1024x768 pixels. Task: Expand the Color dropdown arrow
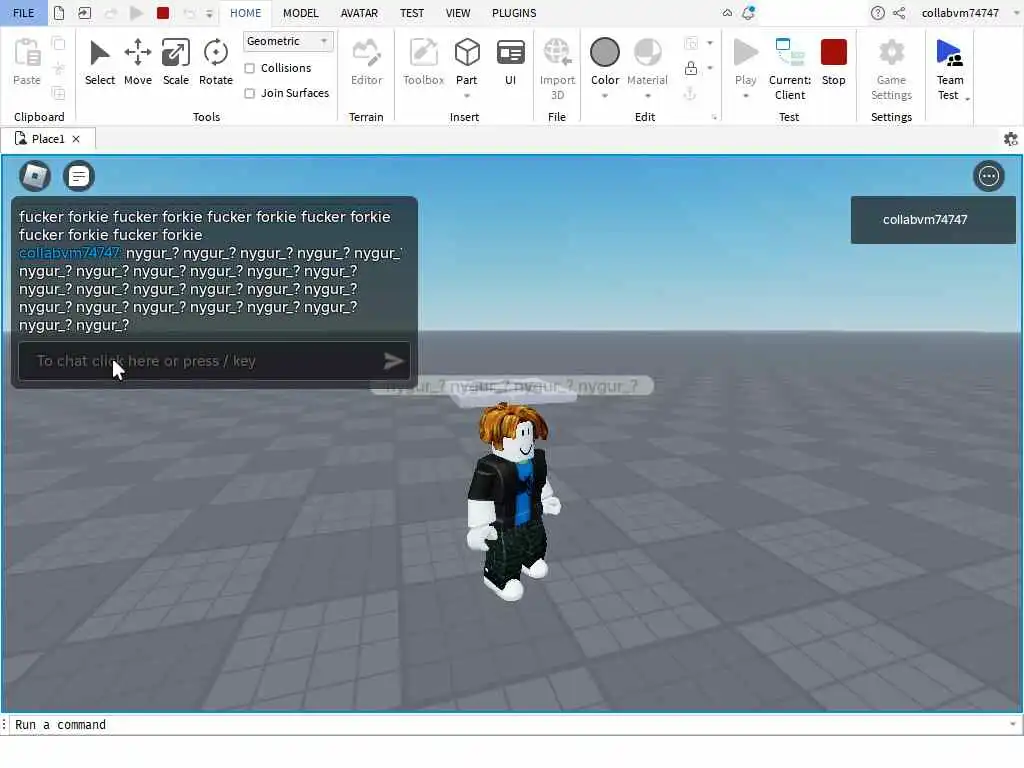[x=605, y=96]
